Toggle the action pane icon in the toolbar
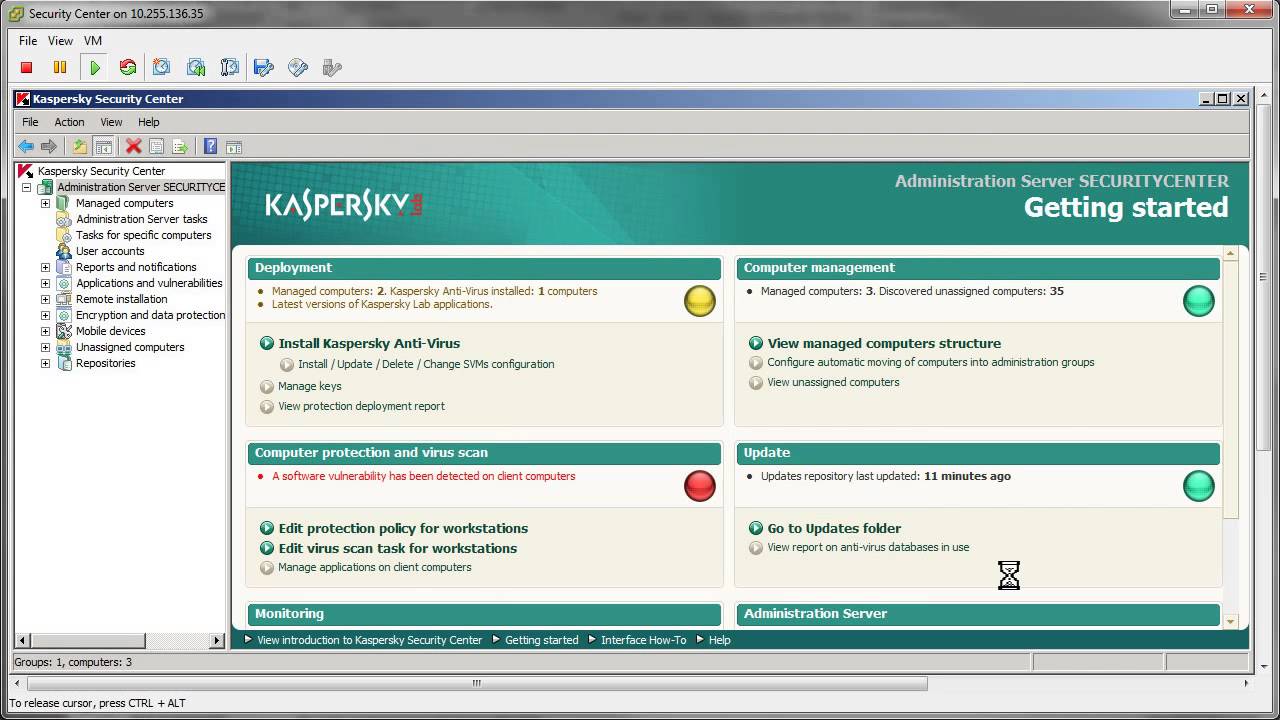Viewport: 1280px width, 720px height. [234, 147]
